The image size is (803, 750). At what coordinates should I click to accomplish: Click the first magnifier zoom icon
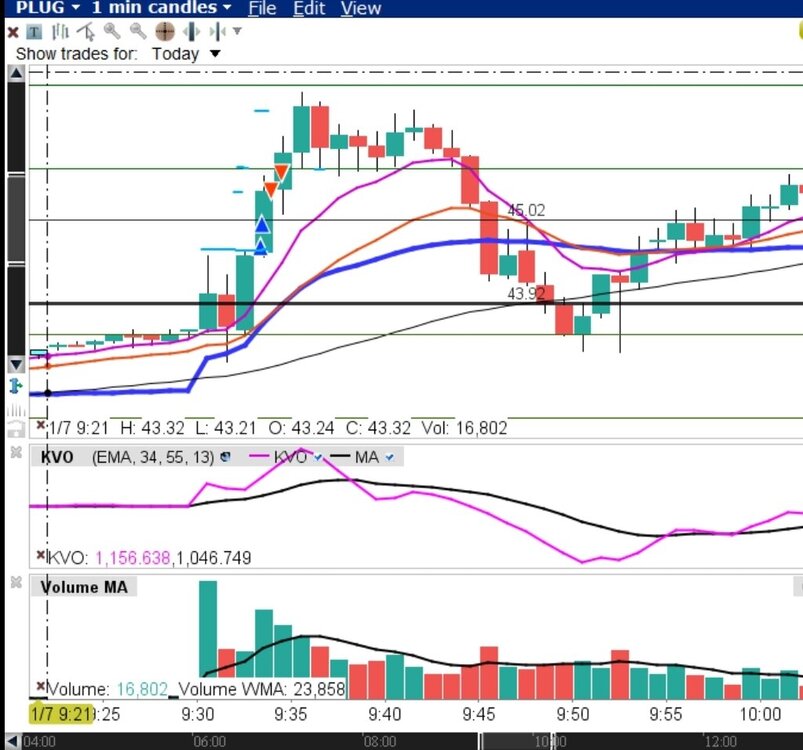(112, 31)
